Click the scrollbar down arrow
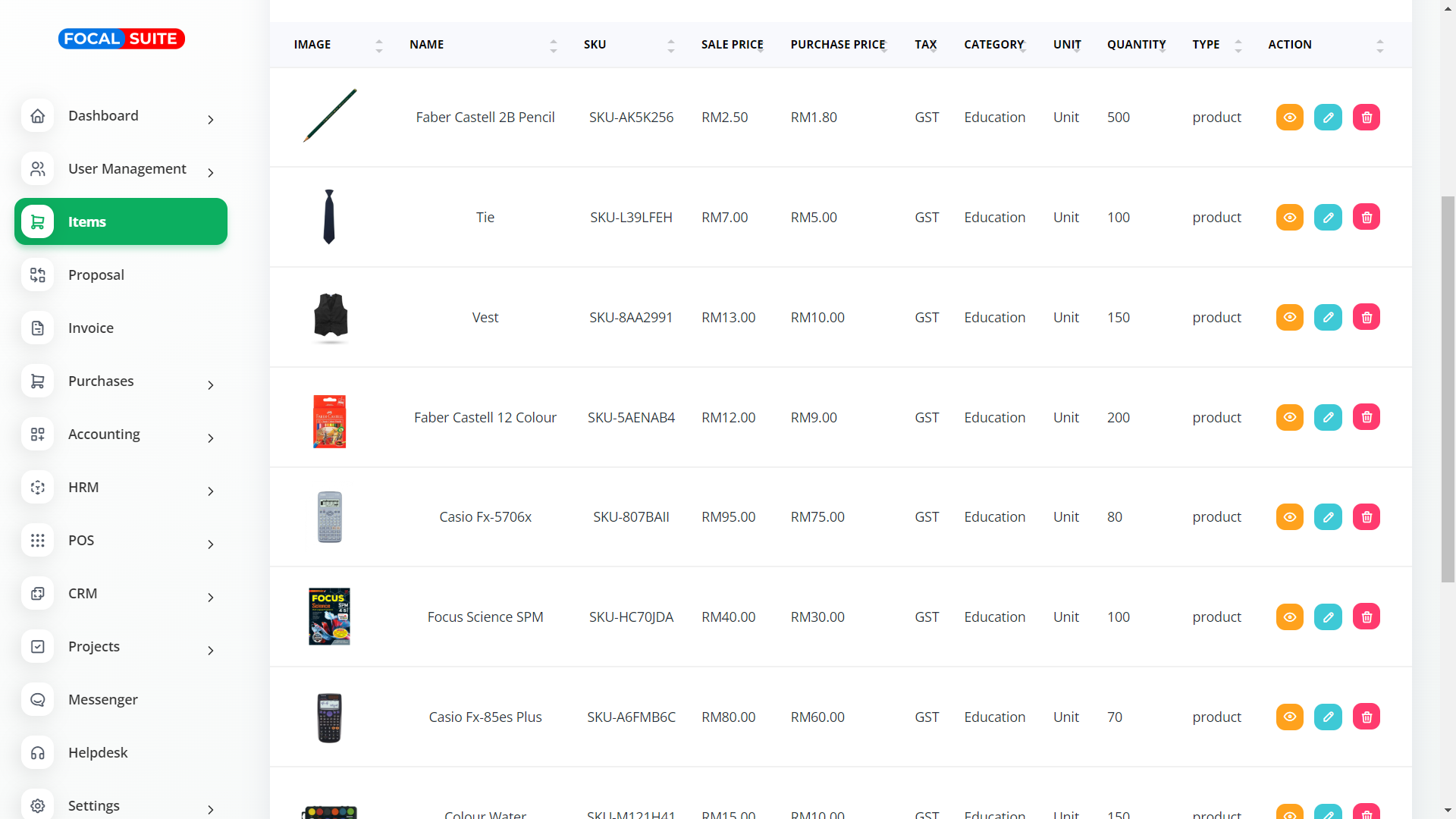 (1448, 811)
